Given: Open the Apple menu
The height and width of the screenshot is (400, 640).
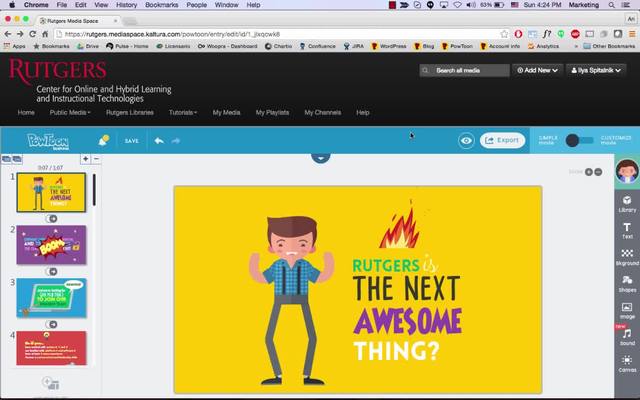Looking at the screenshot, I should point(12,5).
